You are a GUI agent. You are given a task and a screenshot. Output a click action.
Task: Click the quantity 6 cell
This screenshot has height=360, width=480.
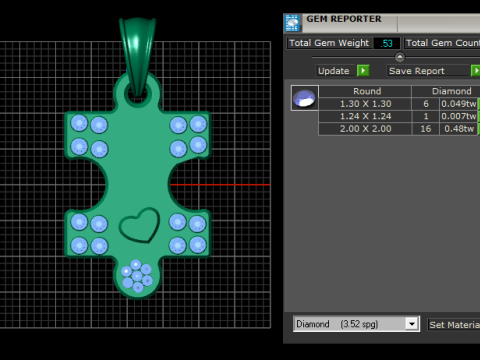click(426, 104)
